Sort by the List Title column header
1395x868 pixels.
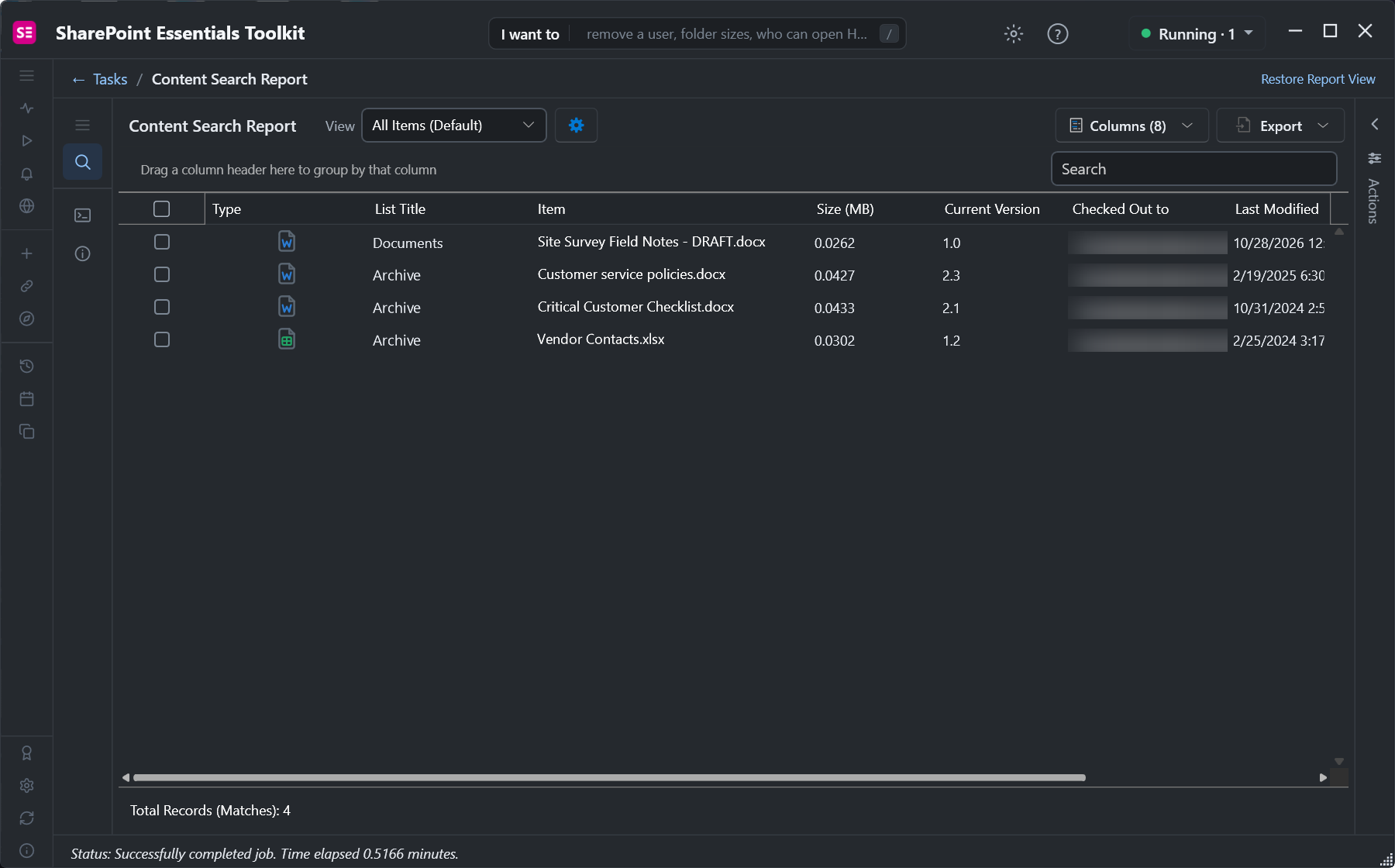point(400,208)
